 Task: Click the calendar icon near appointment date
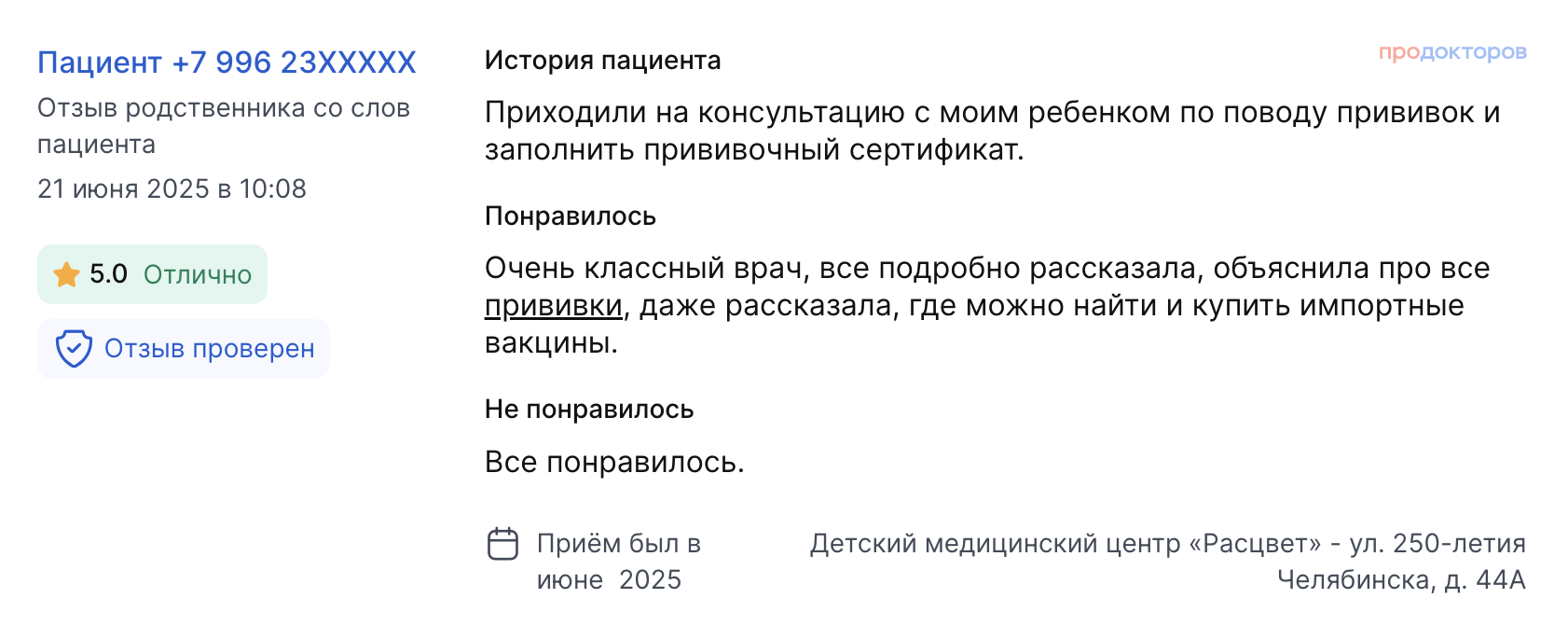(502, 544)
